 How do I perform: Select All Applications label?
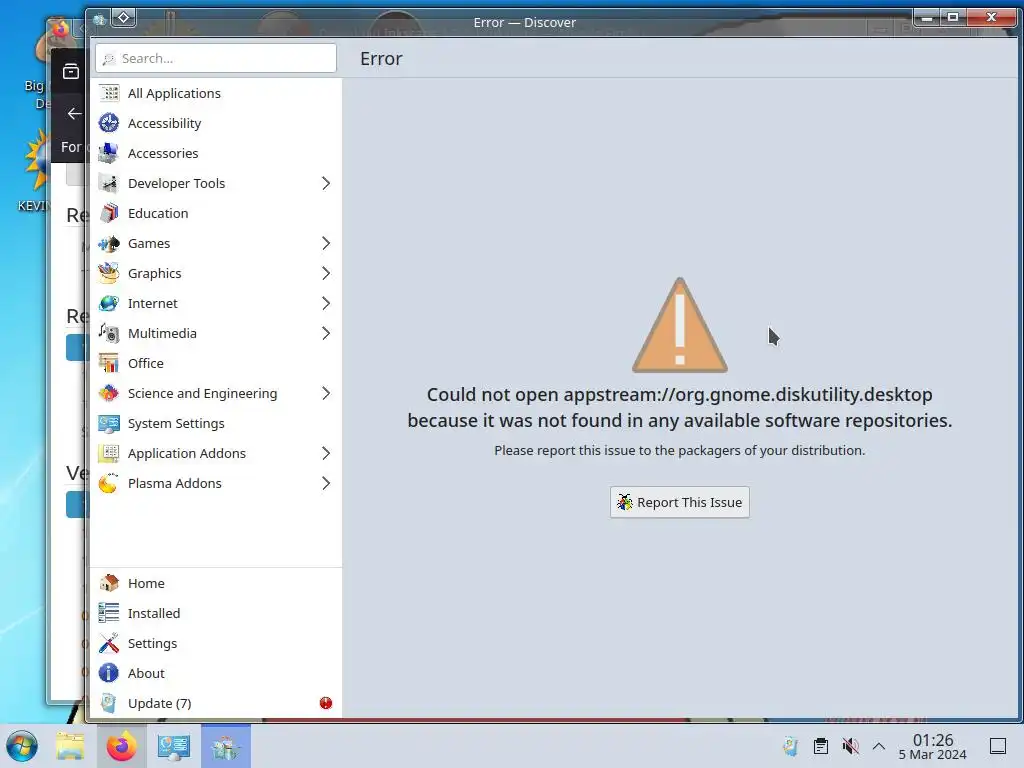click(174, 93)
